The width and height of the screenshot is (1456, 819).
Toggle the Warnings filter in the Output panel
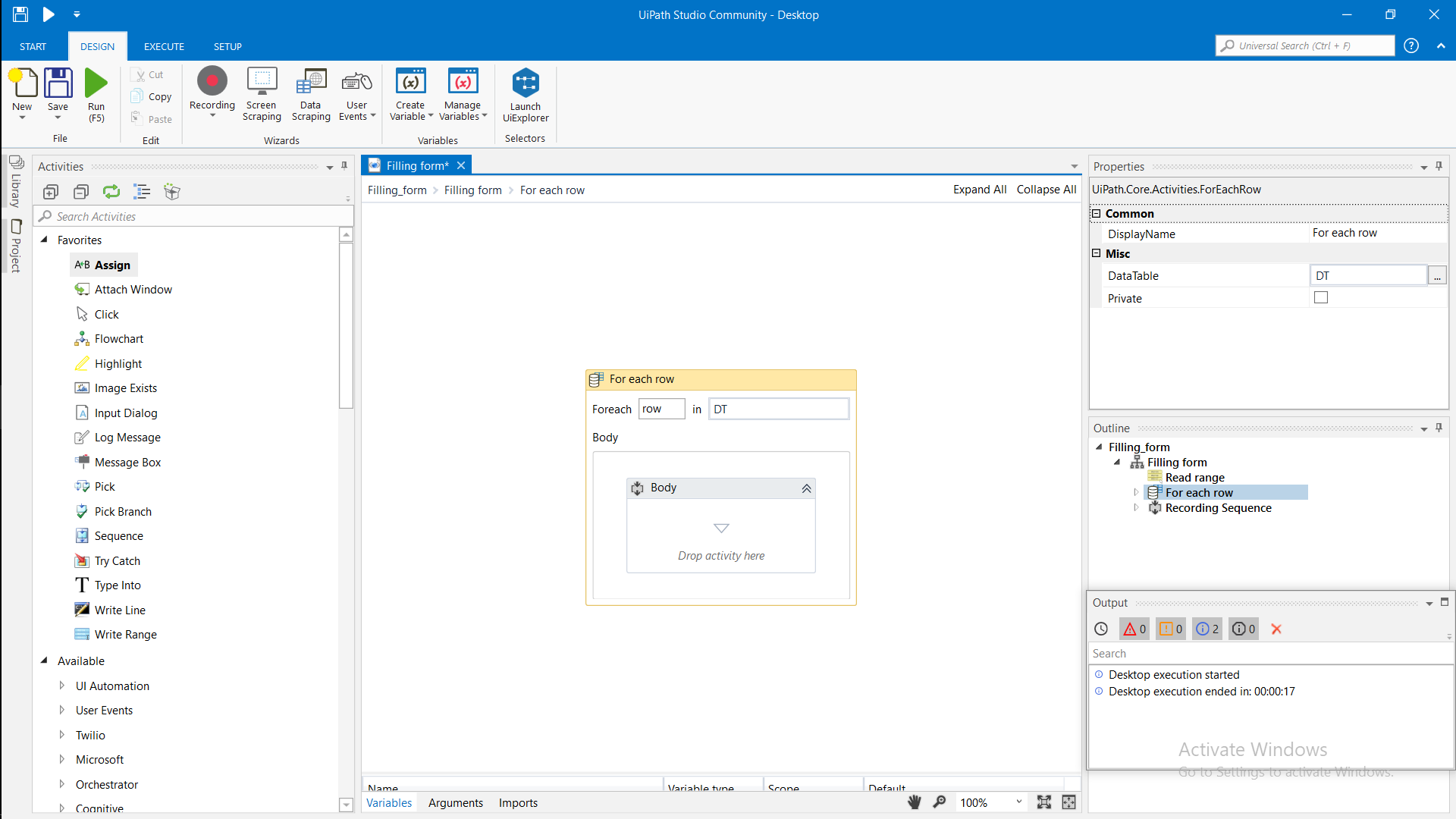click(1170, 629)
